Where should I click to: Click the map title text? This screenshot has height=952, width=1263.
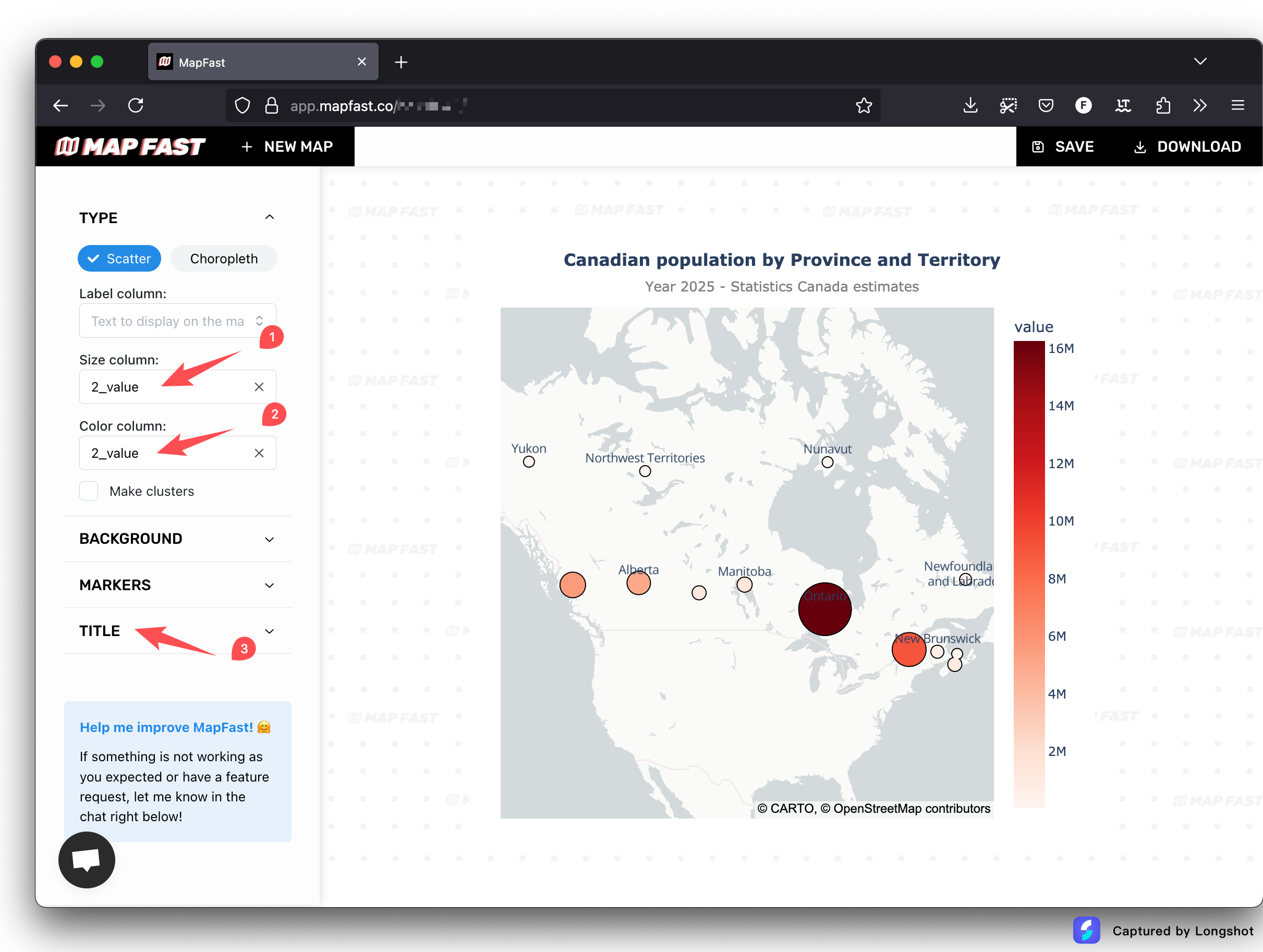782,260
